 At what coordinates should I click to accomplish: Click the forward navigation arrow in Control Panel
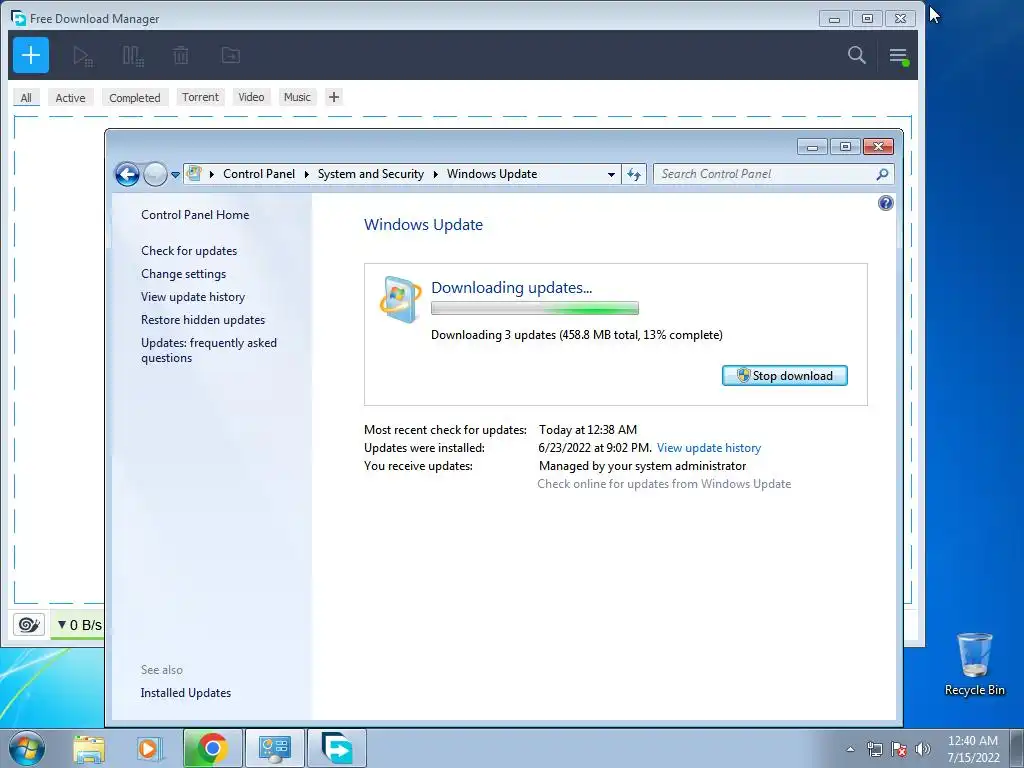(x=155, y=174)
